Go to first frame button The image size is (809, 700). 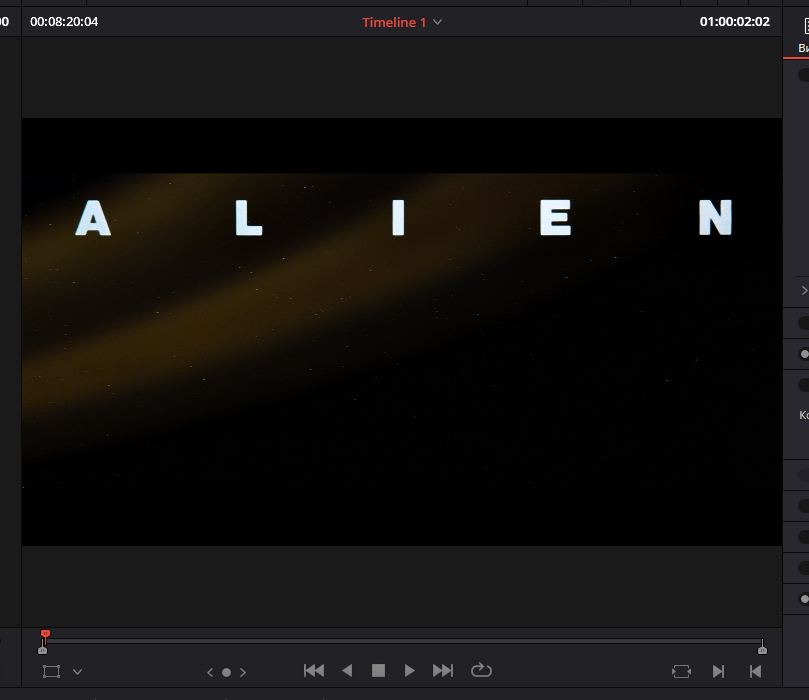point(314,671)
